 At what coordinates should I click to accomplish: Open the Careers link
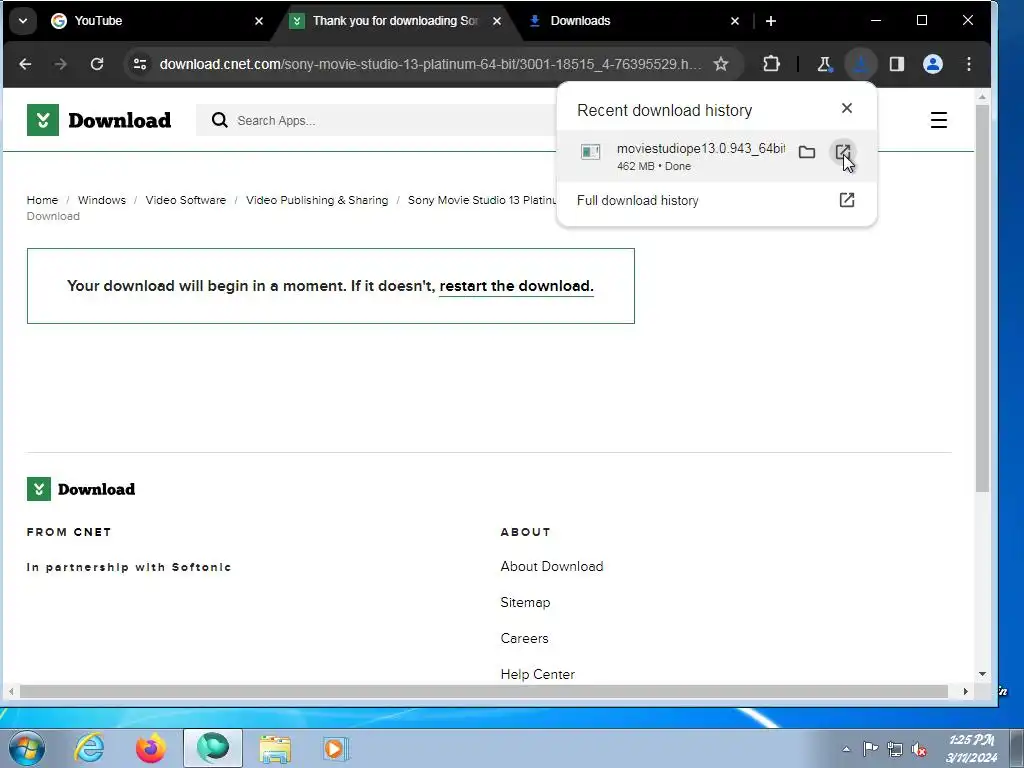coord(524,638)
